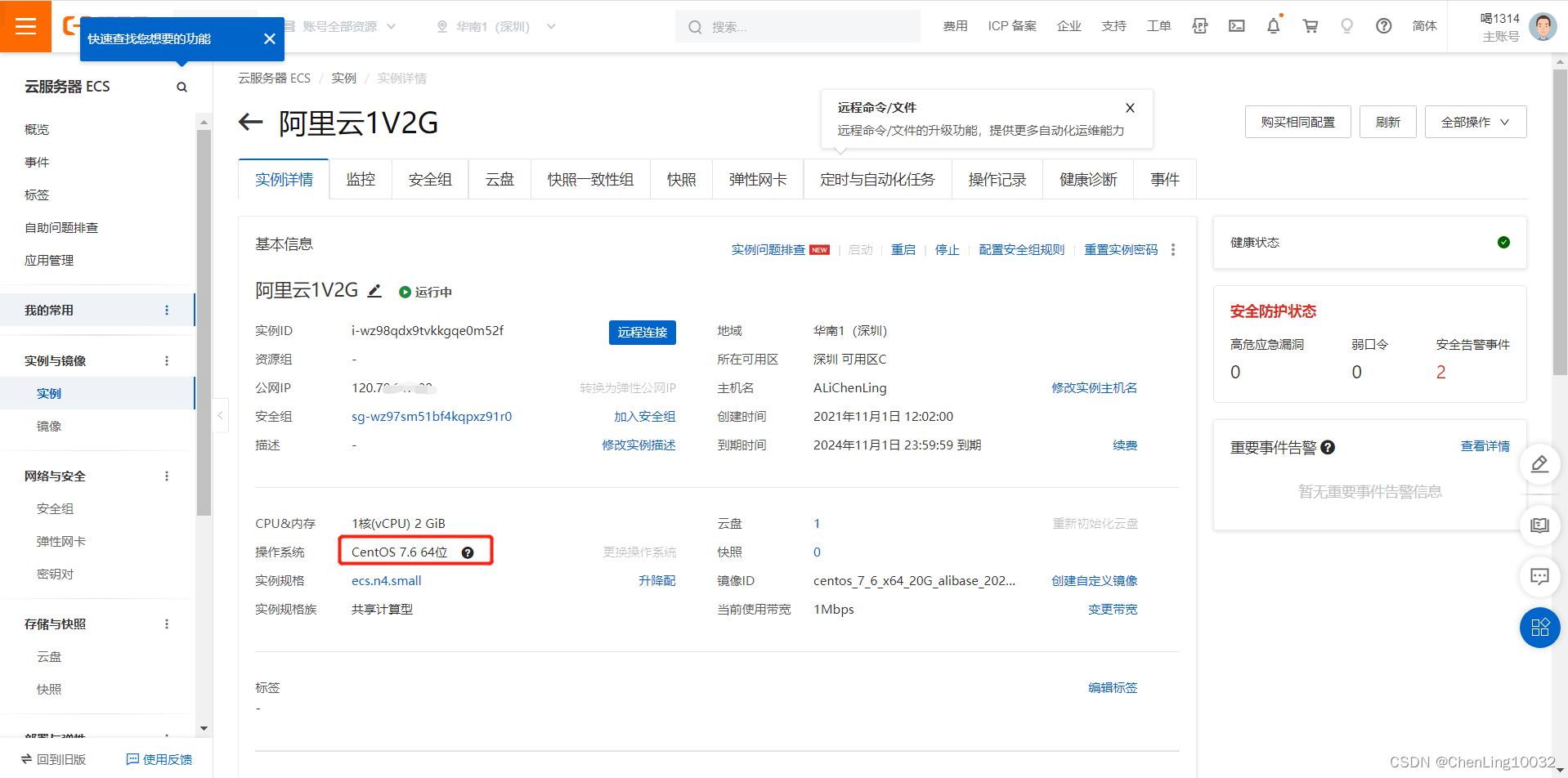Click the 编辑标签 link
This screenshot has width=1568, height=778.
pos(1113,688)
